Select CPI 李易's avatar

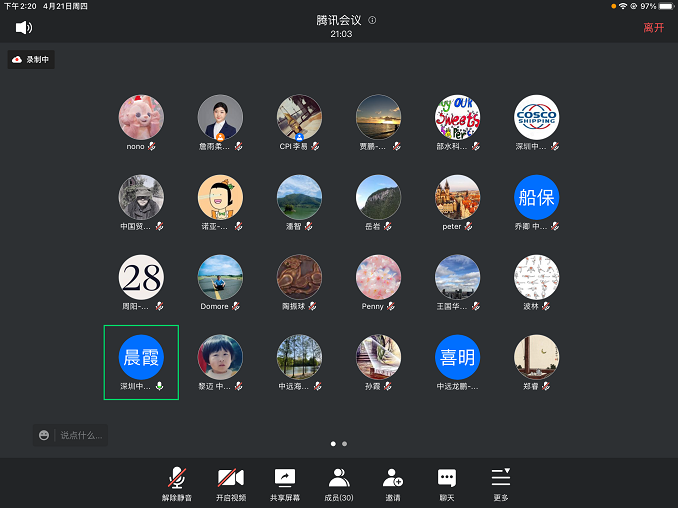[x=299, y=117]
